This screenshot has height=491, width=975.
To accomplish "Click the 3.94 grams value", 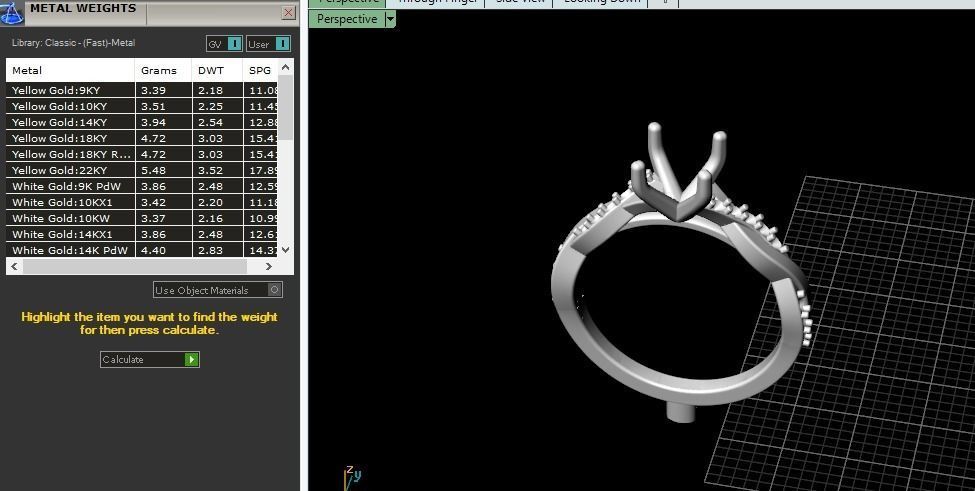I will click(x=154, y=122).
